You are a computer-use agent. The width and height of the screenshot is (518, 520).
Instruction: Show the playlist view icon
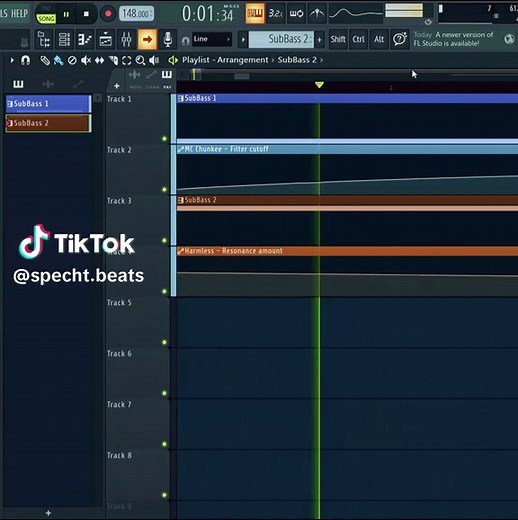coord(105,39)
